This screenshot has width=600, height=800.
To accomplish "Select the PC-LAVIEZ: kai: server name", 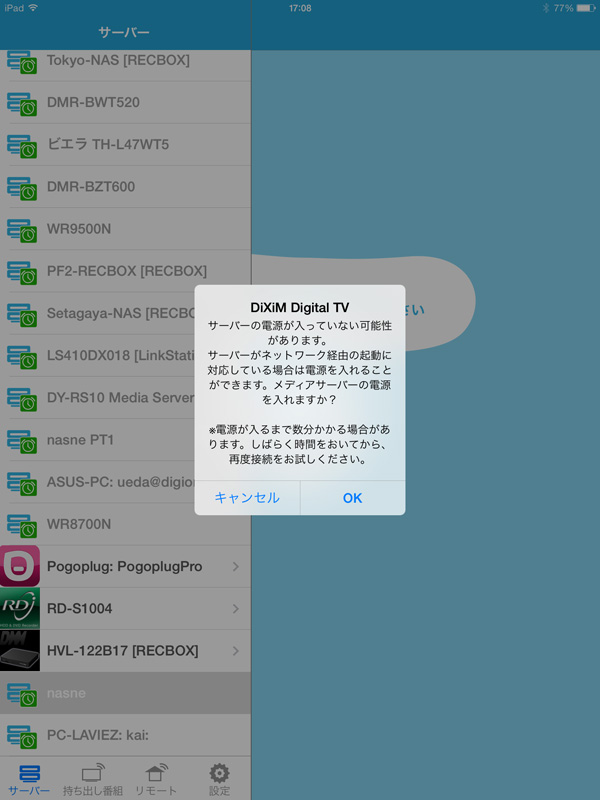I will click(x=98, y=735).
